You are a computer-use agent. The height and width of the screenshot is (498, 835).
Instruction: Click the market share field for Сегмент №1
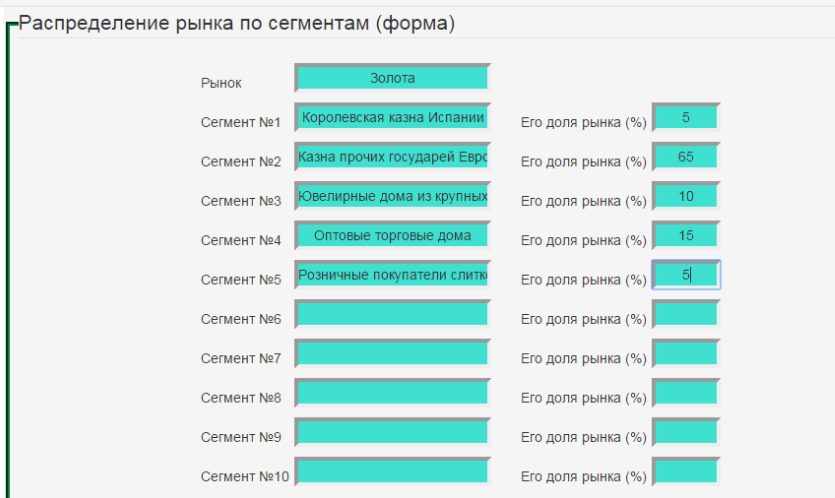685,118
